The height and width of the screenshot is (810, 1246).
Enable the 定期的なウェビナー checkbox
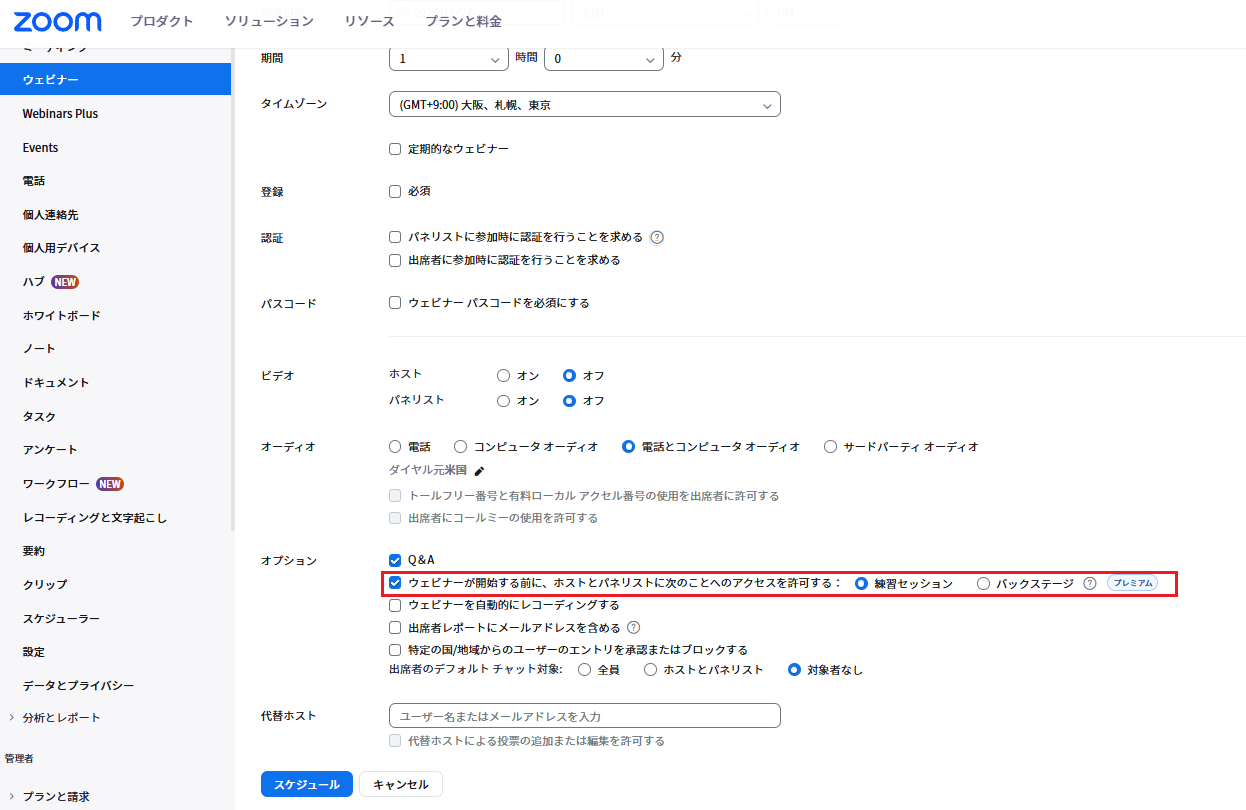pos(395,149)
